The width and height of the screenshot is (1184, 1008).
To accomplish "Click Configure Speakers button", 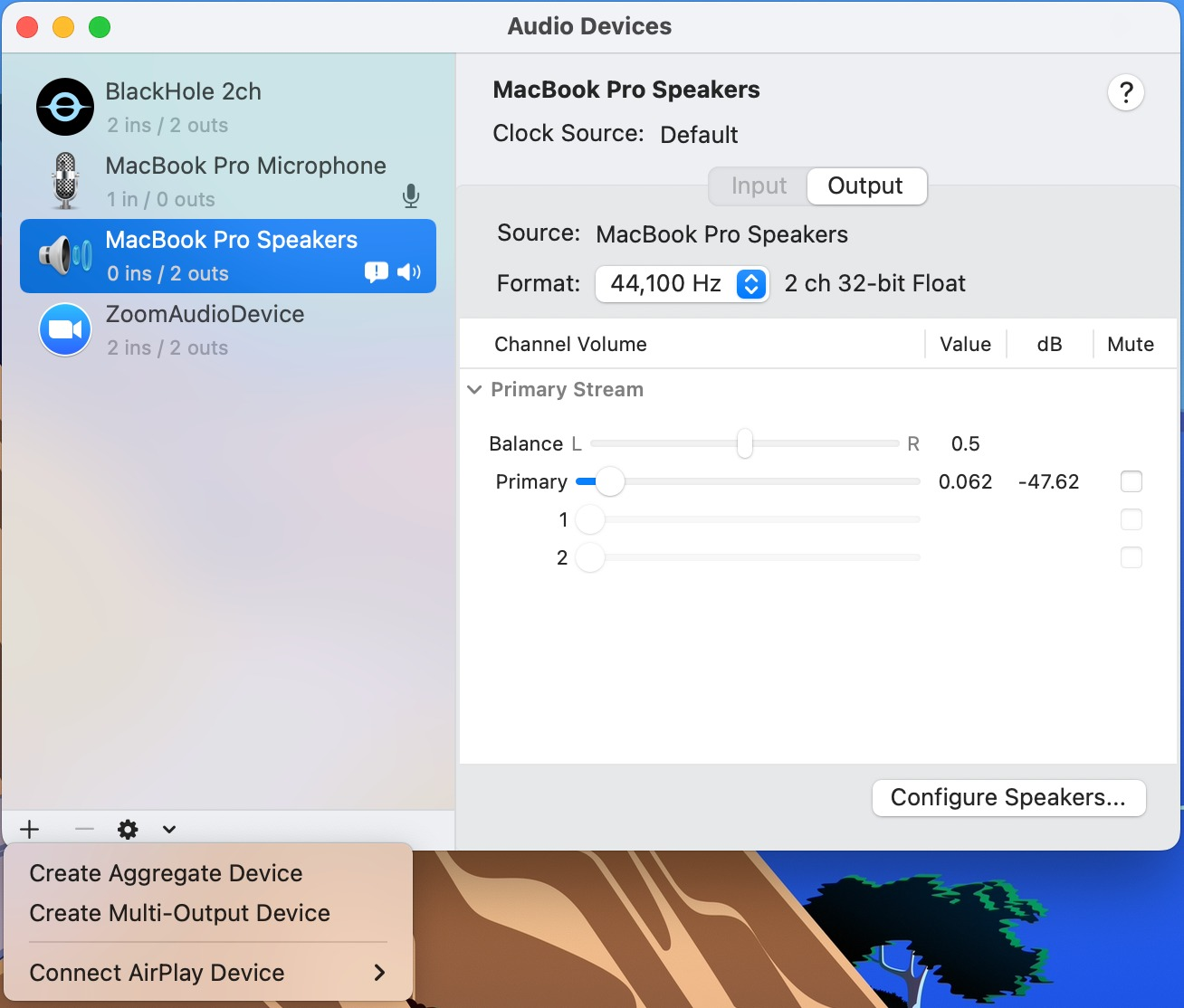I will 1009,798.
